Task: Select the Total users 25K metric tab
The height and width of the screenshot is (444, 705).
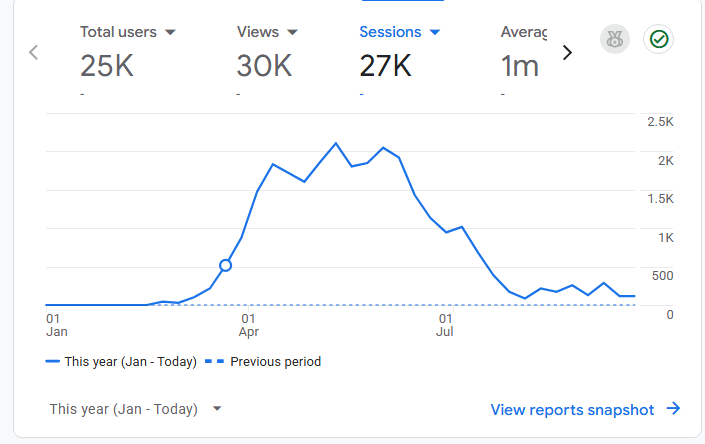Action: click(x=128, y=58)
